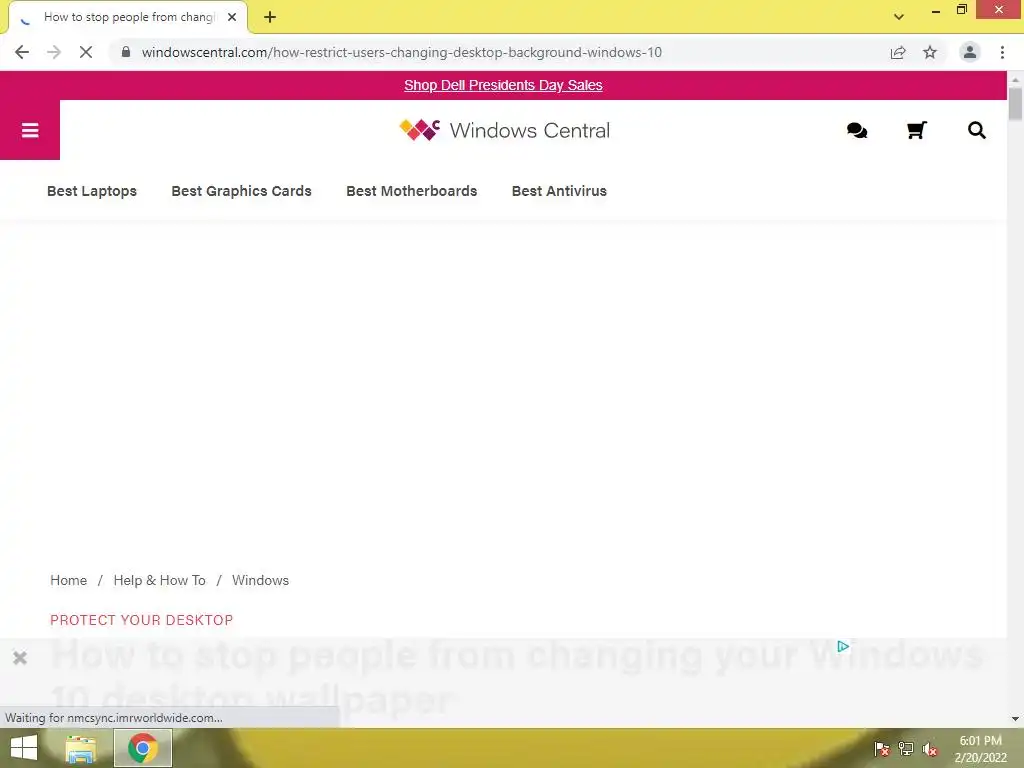Image resolution: width=1024 pixels, height=768 pixels.
Task: Dismiss the bottom ad with the X
Action: tap(20, 658)
